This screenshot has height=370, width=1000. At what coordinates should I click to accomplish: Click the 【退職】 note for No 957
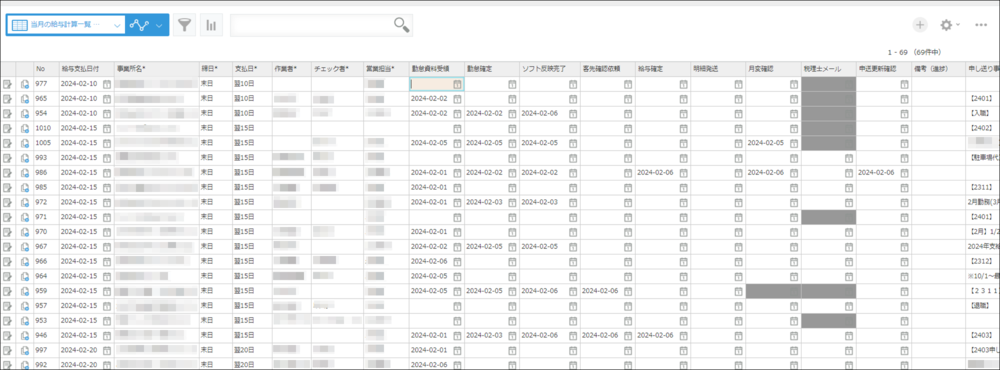coord(979,305)
